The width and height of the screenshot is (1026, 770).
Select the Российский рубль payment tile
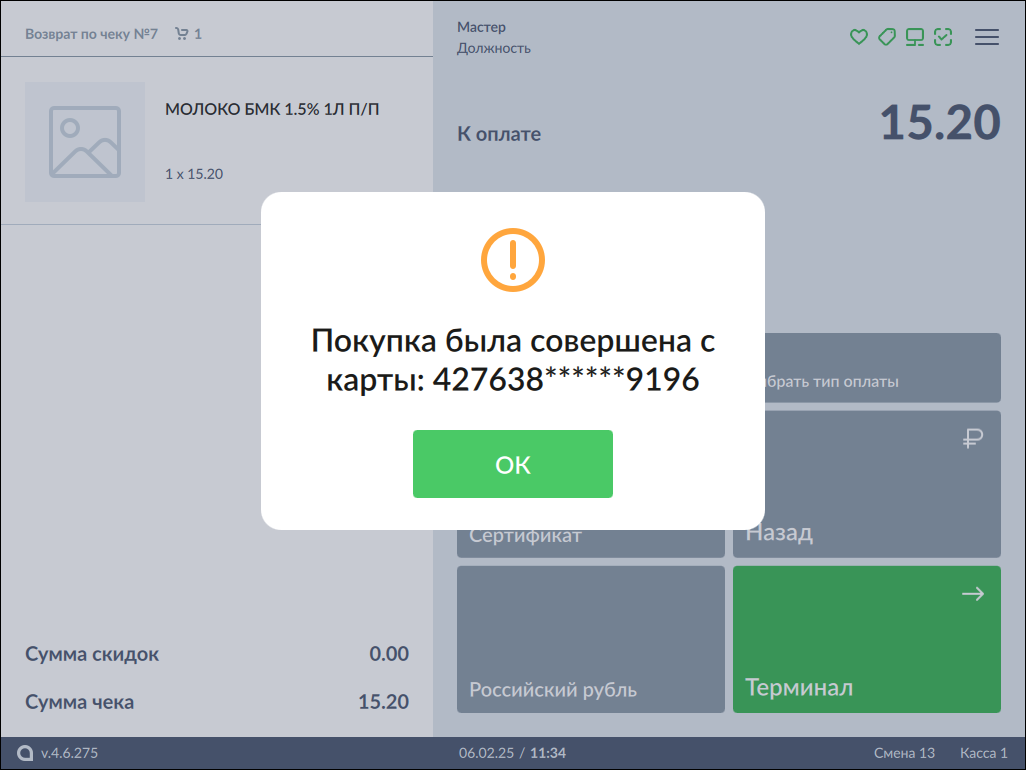(x=590, y=639)
